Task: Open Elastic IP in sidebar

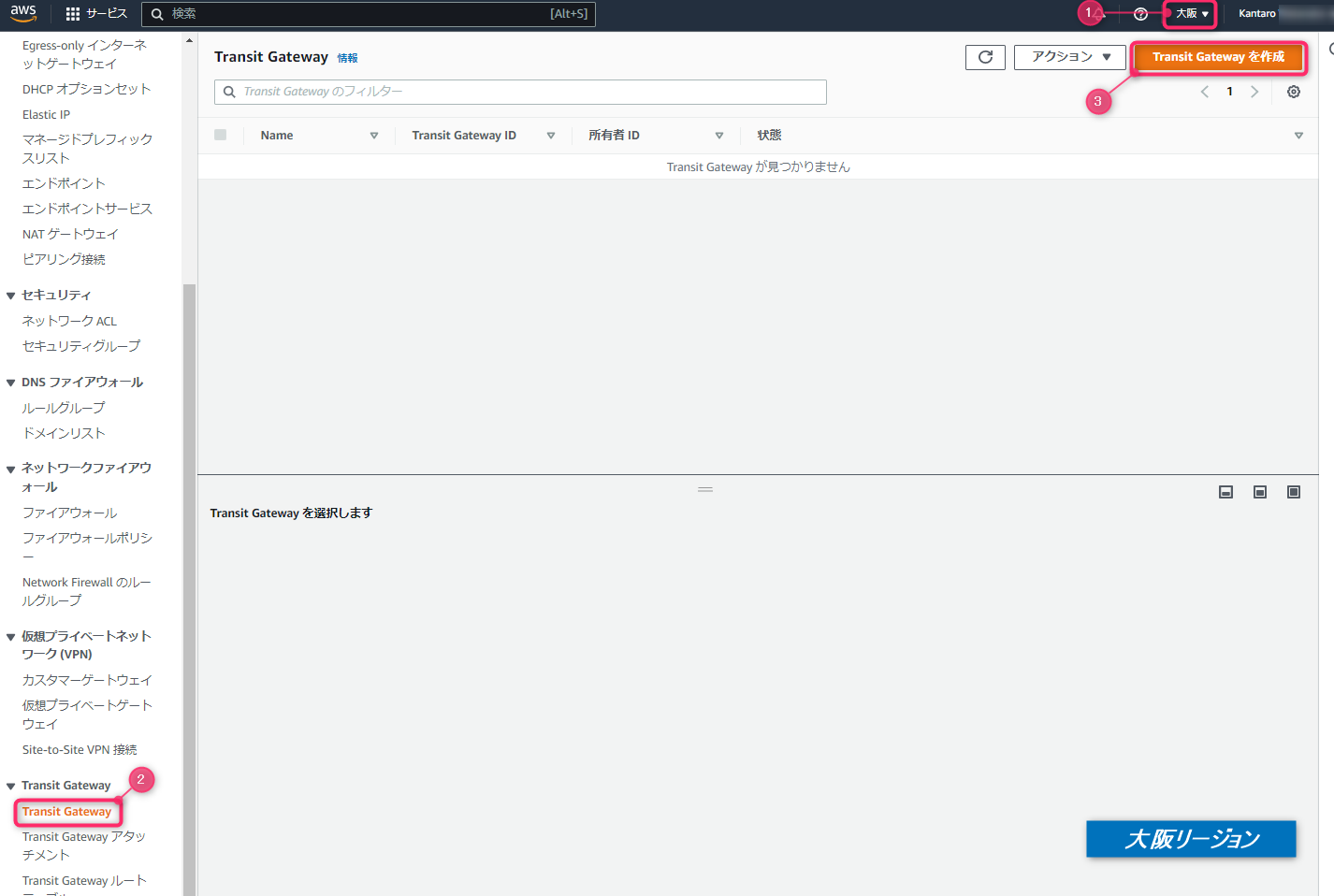Action: tap(46, 114)
